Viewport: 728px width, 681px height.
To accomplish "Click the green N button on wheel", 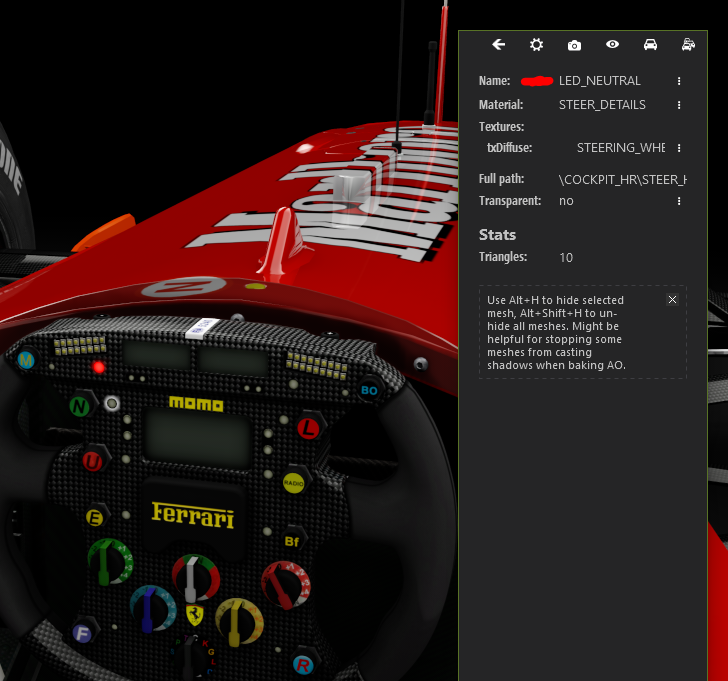I will pyautogui.click(x=79, y=407).
